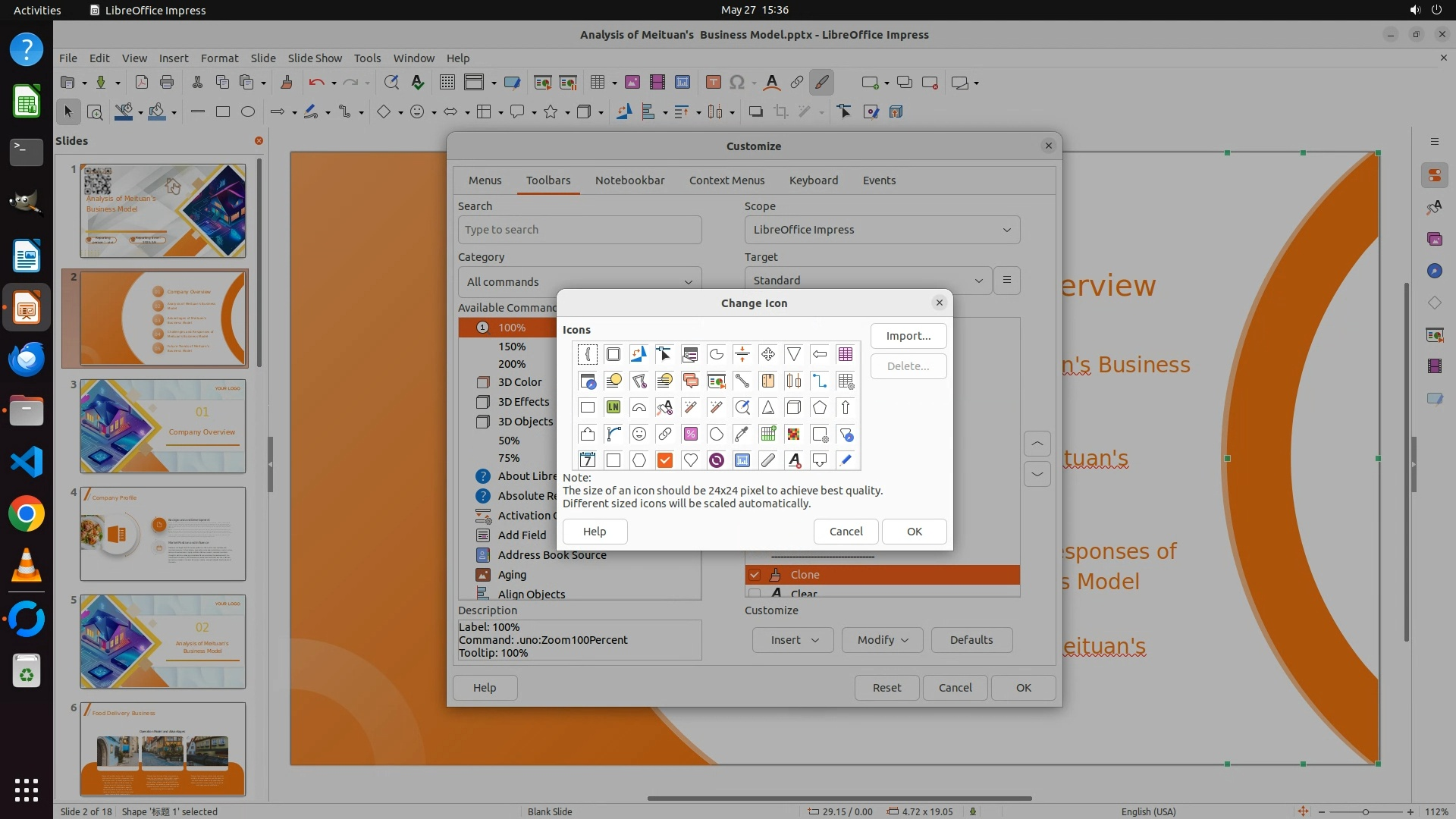Image resolution: width=1456 pixels, height=819 pixels.
Task: Click the command search field
Action: [x=579, y=230]
